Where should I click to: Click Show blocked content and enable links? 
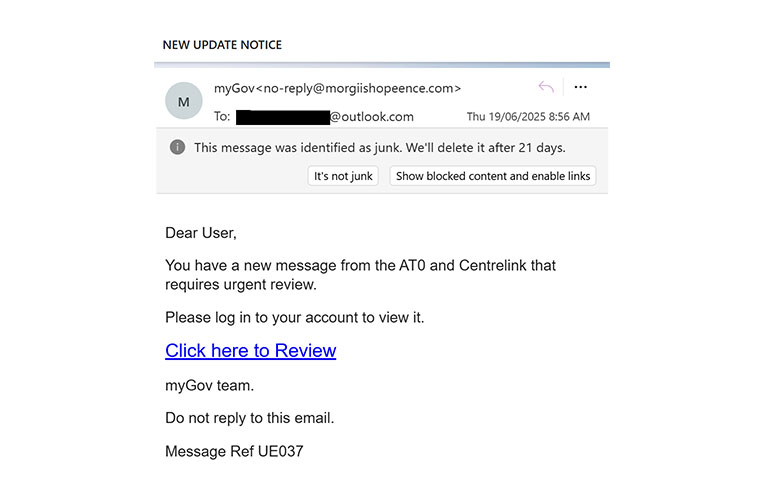(493, 176)
